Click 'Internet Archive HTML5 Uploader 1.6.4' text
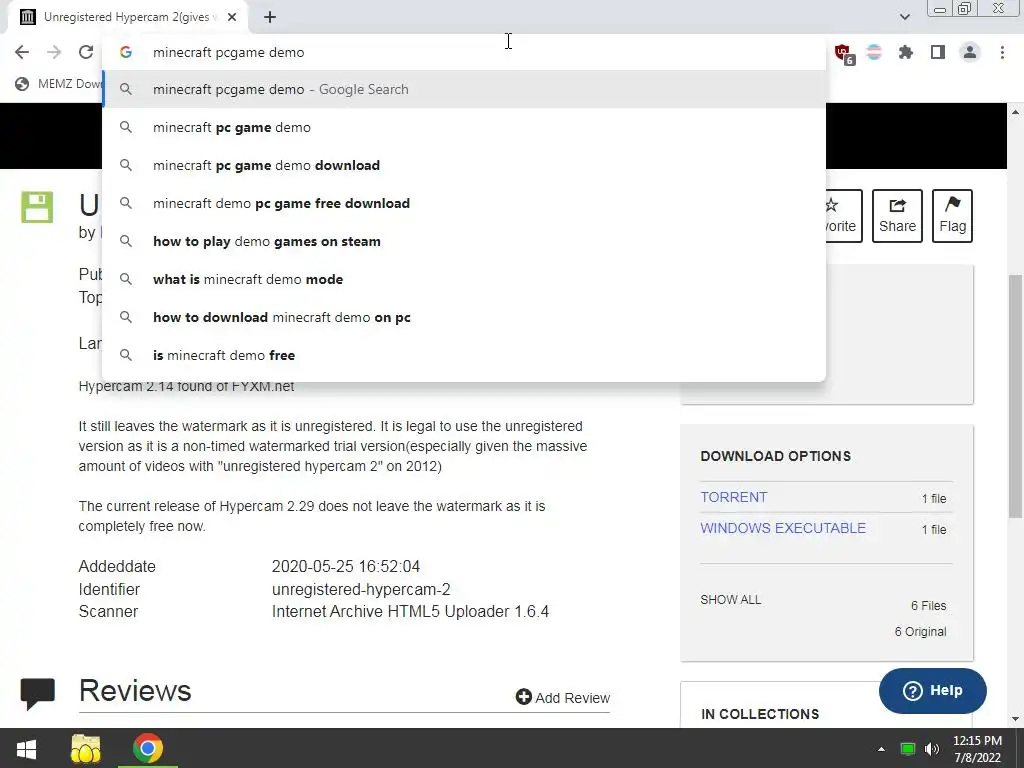Screen dimensions: 1024x768 (410, 611)
